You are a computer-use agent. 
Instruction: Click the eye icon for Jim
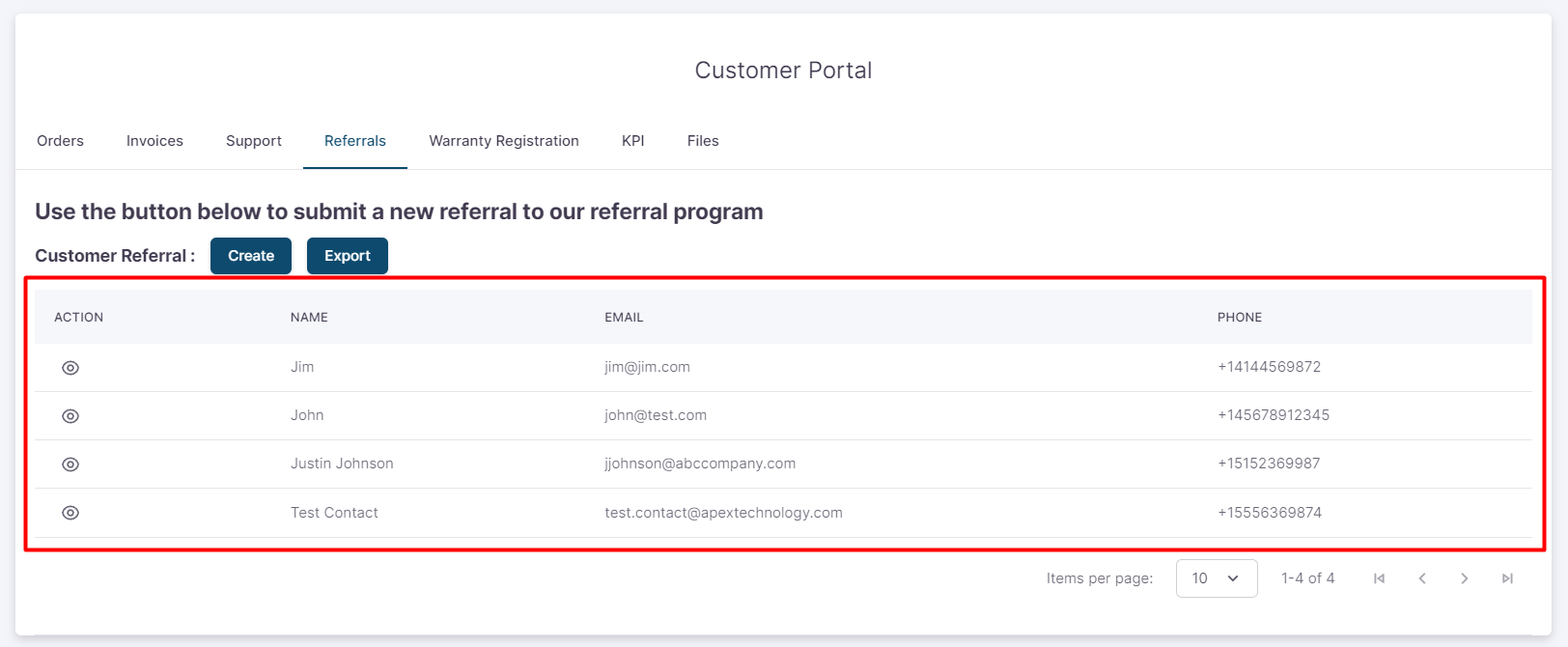tap(70, 368)
